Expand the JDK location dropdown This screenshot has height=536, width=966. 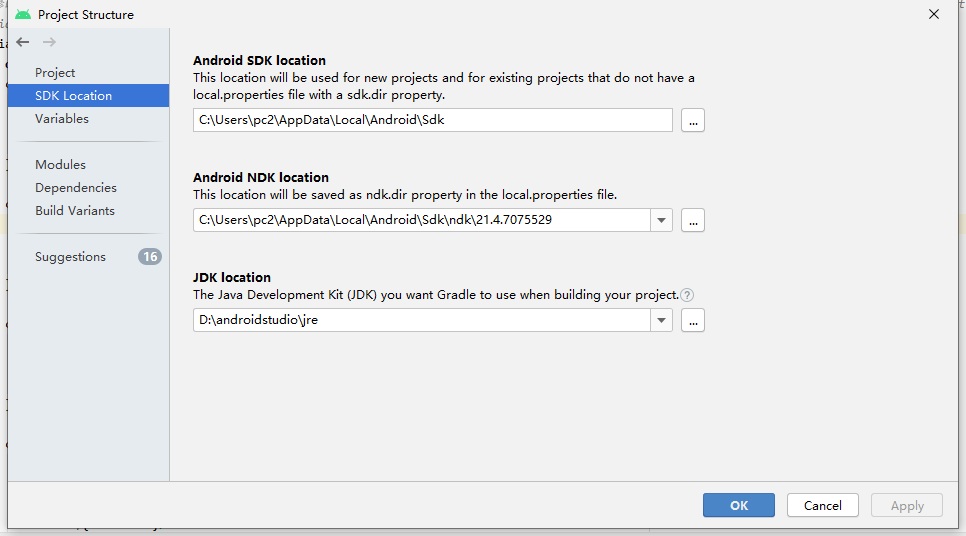click(x=661, y=320)
